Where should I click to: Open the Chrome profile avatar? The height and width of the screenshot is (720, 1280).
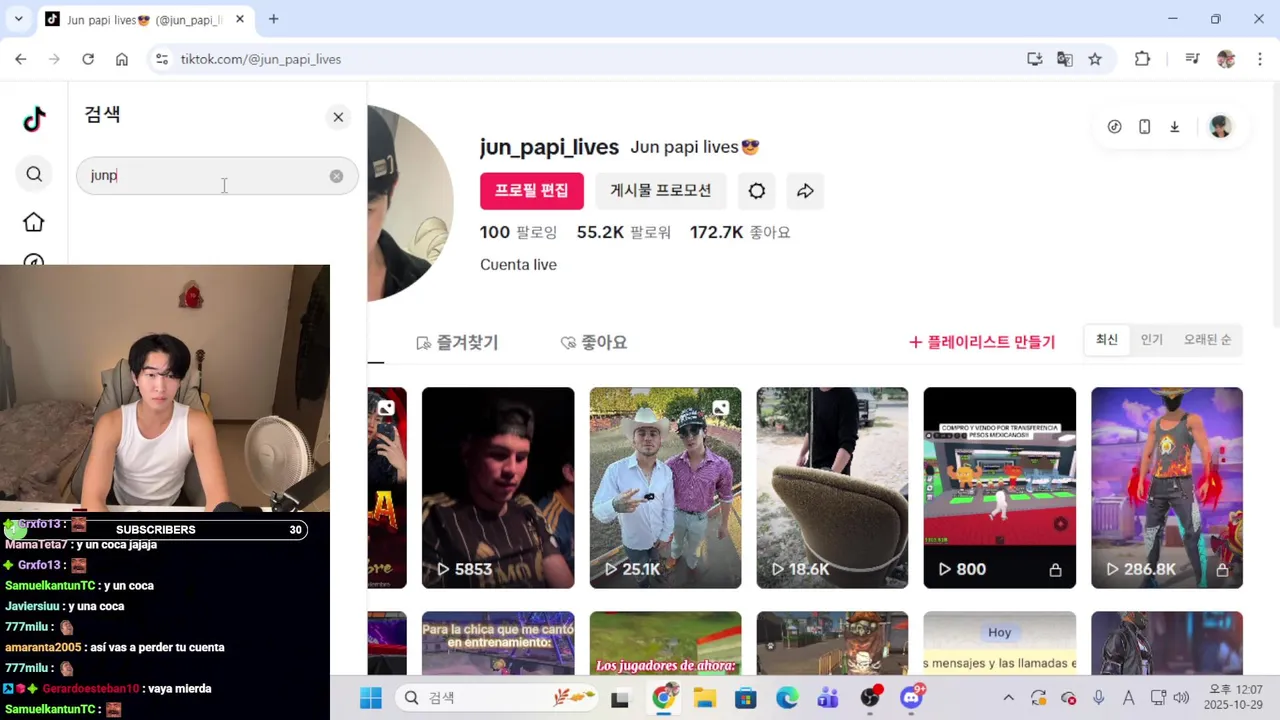(1226, 59)
